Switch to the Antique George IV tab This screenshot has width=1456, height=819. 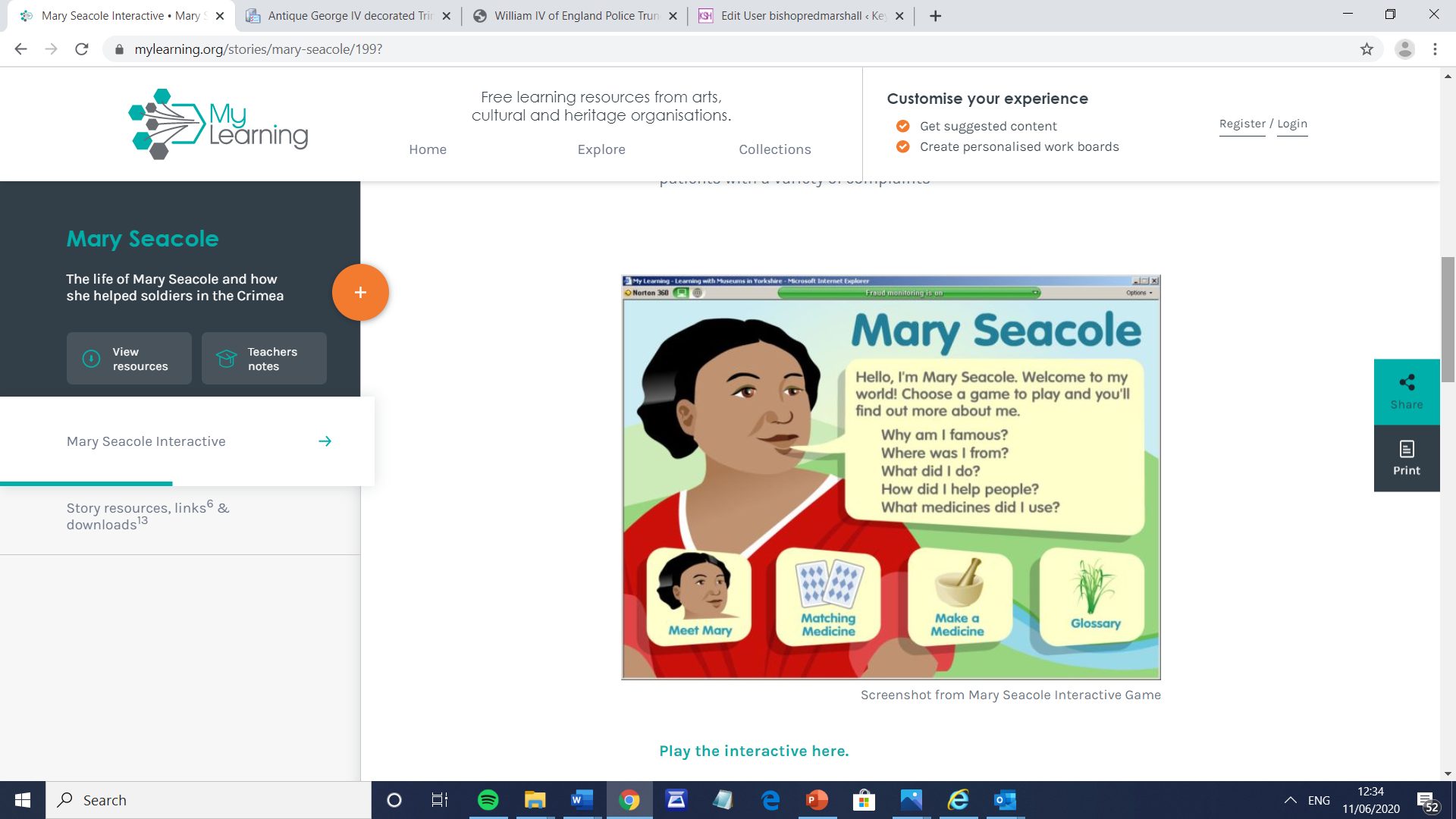[x=348, y=16]
